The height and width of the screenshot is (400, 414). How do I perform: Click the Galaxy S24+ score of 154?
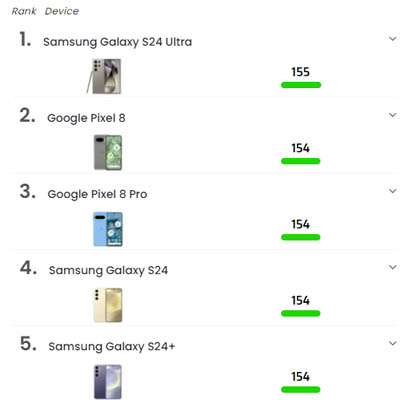click(301, 377)
